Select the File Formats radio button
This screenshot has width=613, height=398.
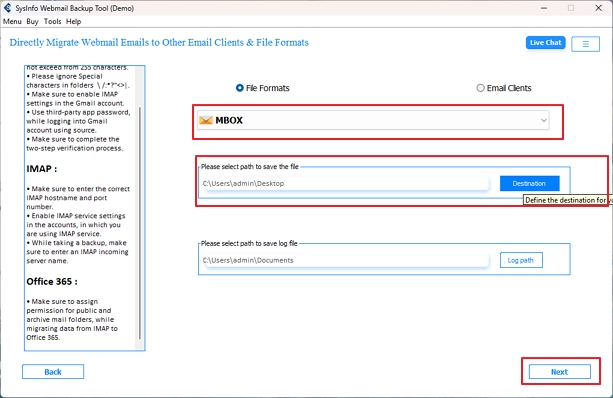click(x=240, y=88)
